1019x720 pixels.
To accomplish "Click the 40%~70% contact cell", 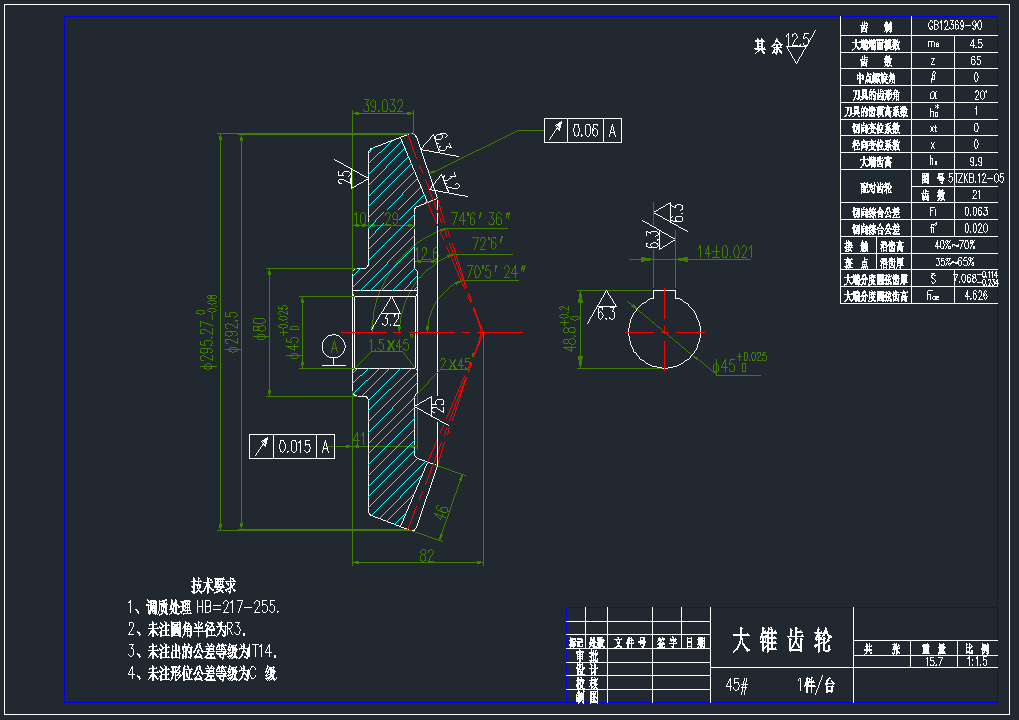I will 954,246.
